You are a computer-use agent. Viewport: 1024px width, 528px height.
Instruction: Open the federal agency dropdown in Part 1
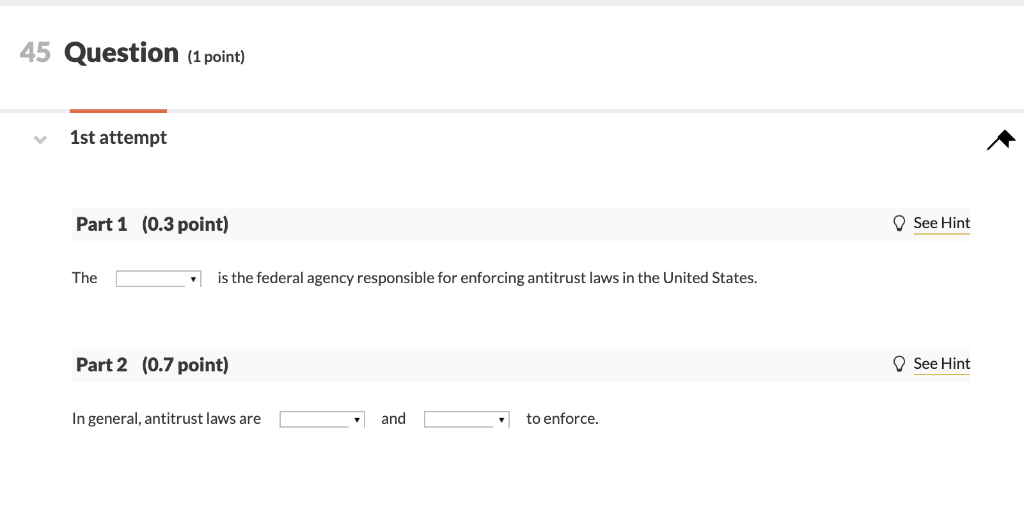tap(159, 279)
